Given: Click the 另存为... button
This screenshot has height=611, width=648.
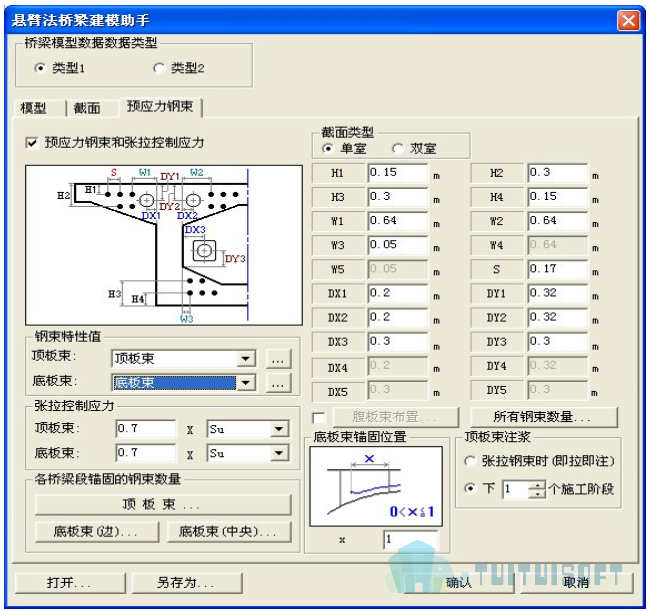Looking at the screenshot, I should tap(187, 583).
